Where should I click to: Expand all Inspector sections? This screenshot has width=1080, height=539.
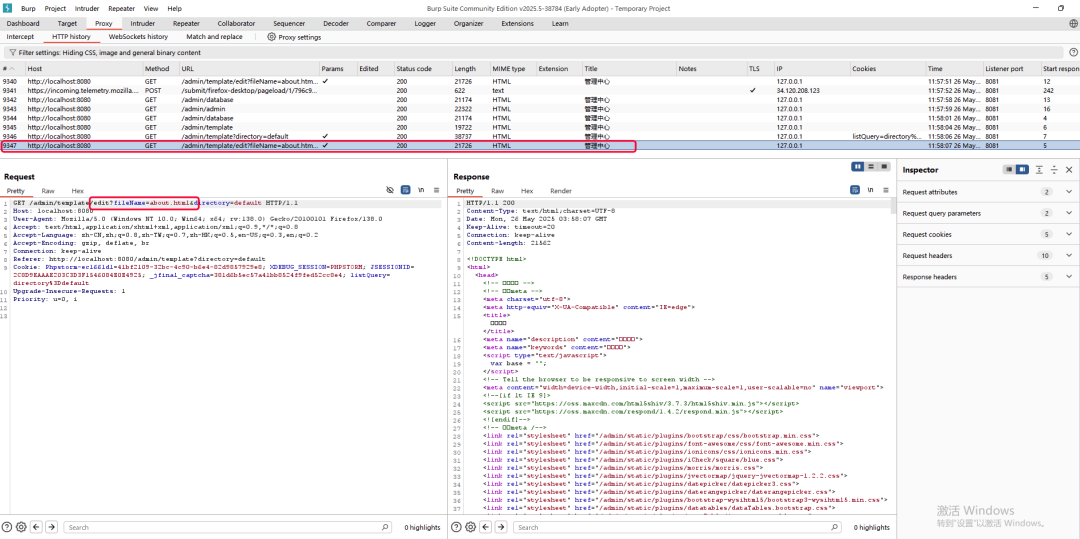tap(1039, 169)
